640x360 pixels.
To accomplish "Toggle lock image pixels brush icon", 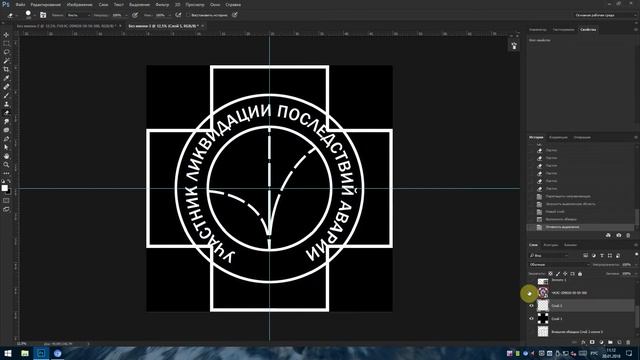I will point(558,273).
